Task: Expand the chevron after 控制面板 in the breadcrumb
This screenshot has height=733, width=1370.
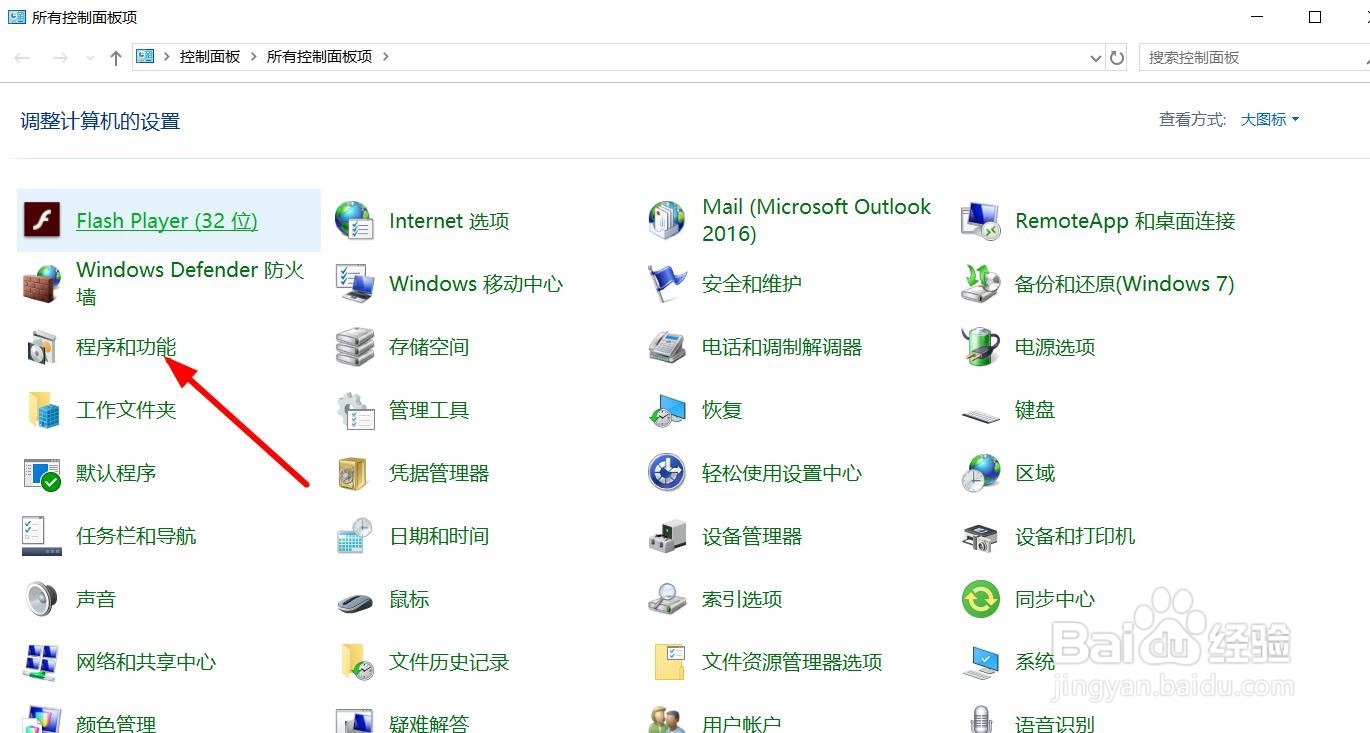Action: 254,57
